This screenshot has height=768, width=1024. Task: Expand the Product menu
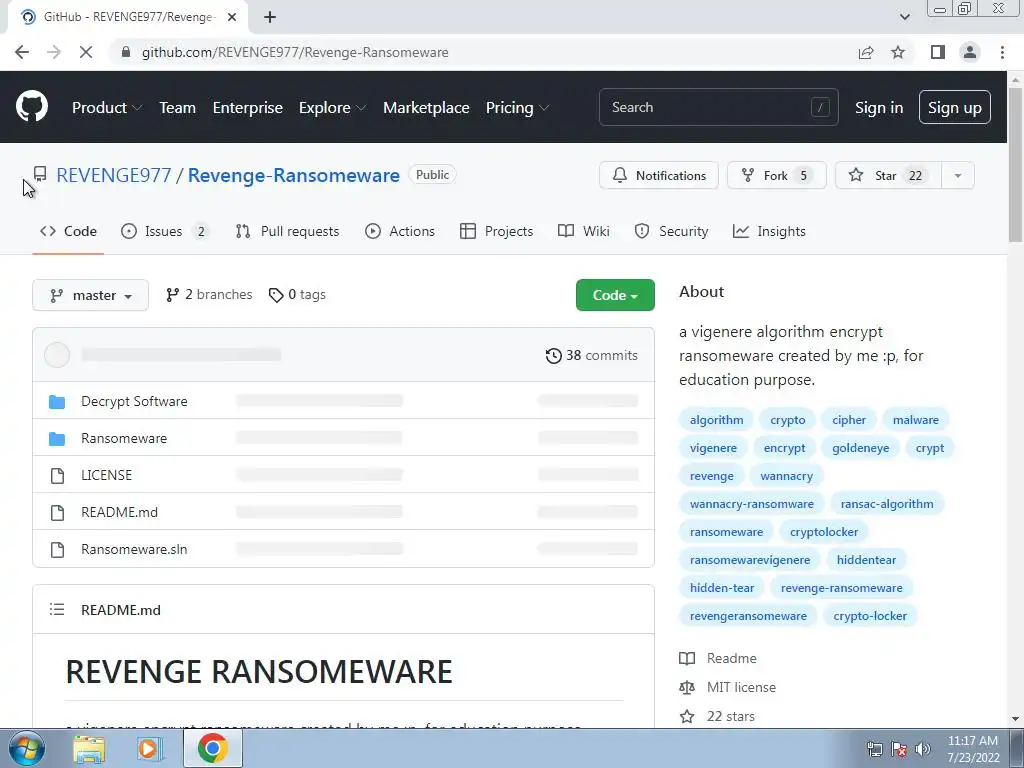106,108
